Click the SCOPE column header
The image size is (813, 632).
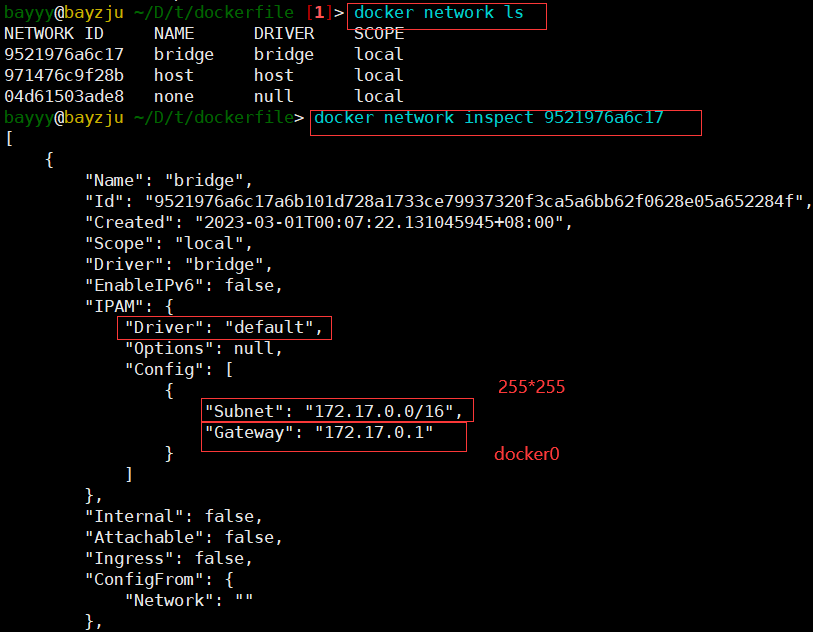[x=379, y=33]
